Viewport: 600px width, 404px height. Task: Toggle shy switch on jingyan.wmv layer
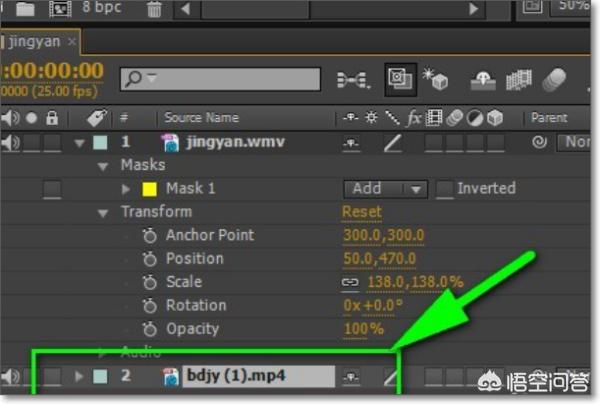pyautogui.click(x=351, y=143)
